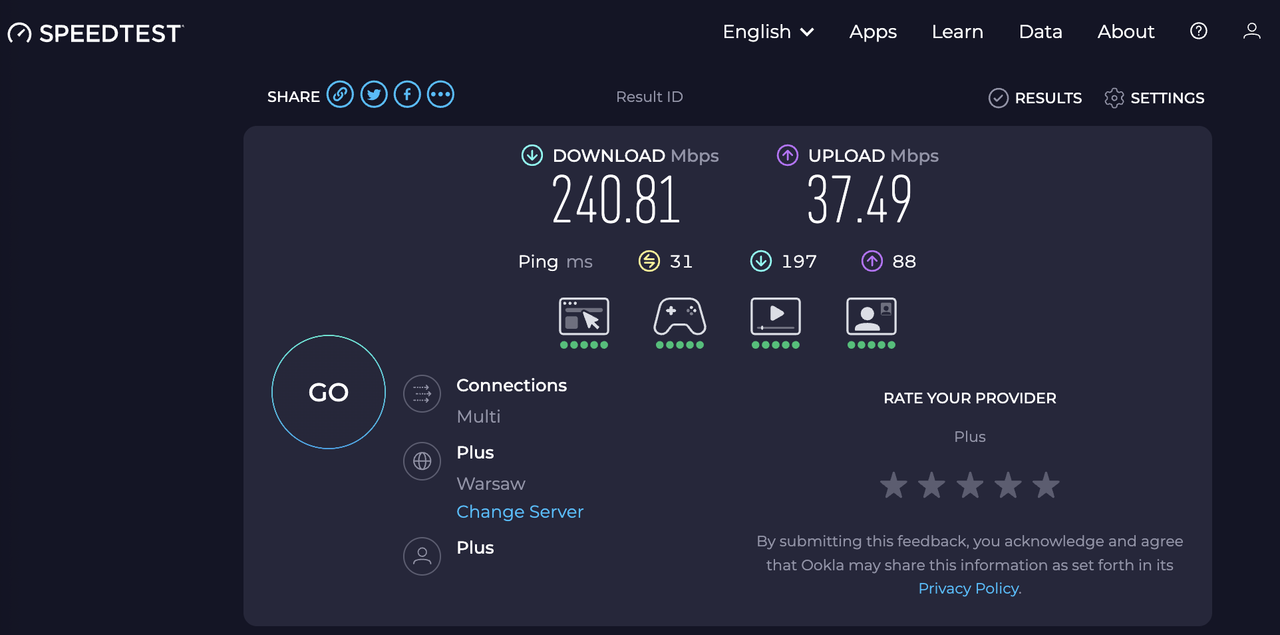The height and width of the screenshot is (635, 1280).
Task: Click the Results checkmark icon
Action: point(998,98)
